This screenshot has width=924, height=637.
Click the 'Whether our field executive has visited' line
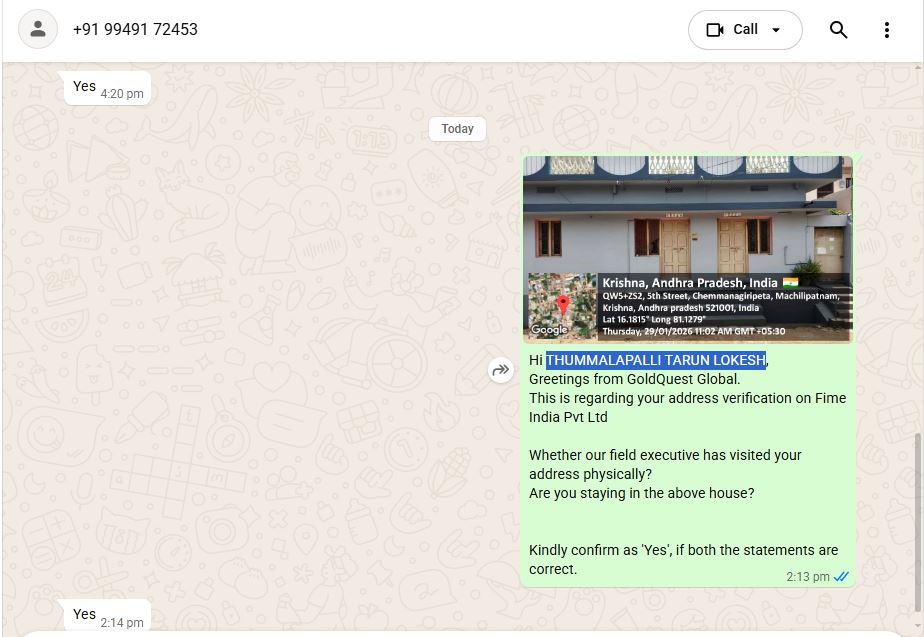665,455
